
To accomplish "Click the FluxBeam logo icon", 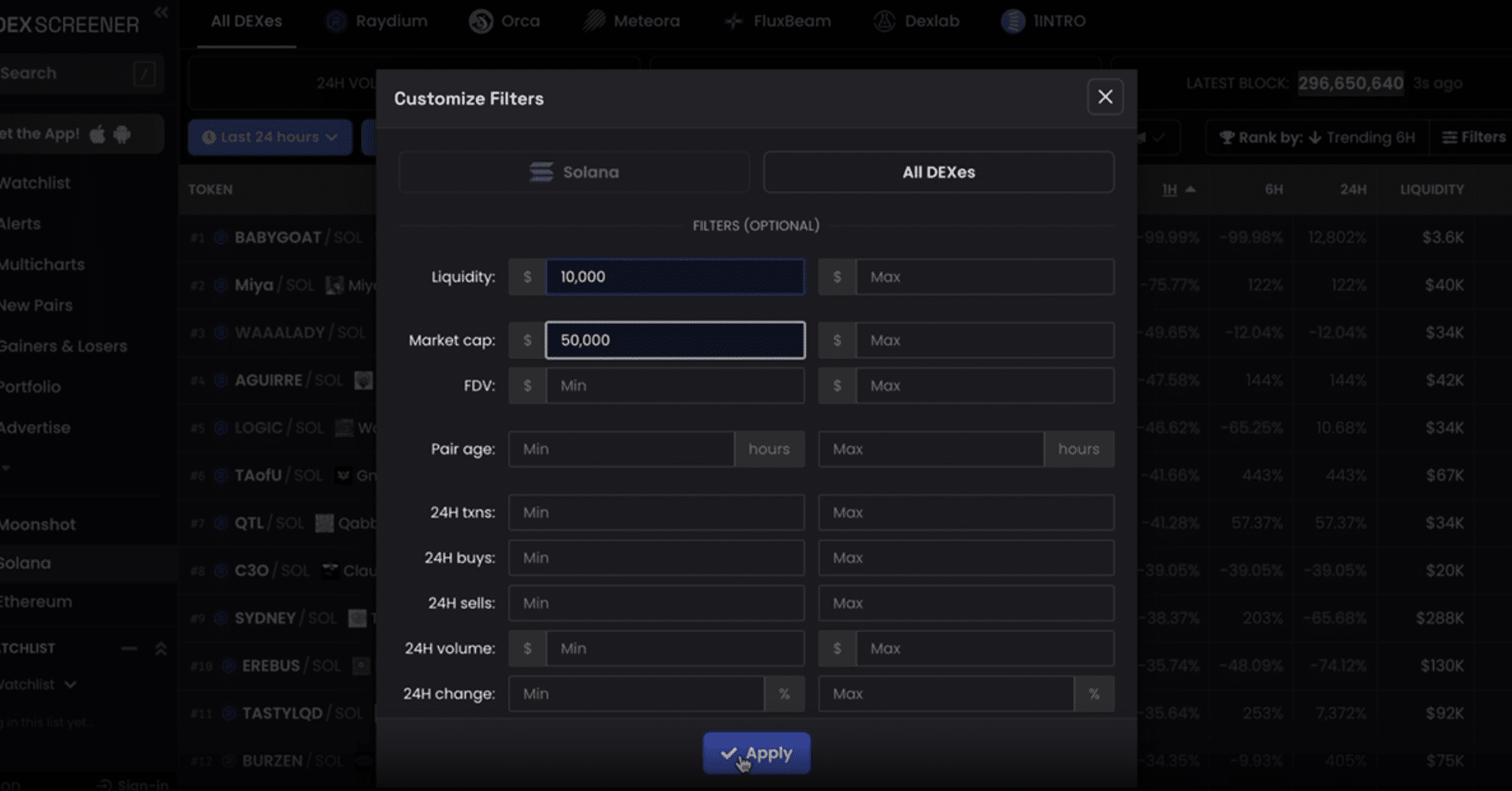I will pyautogui.click(x=734, y=21).
